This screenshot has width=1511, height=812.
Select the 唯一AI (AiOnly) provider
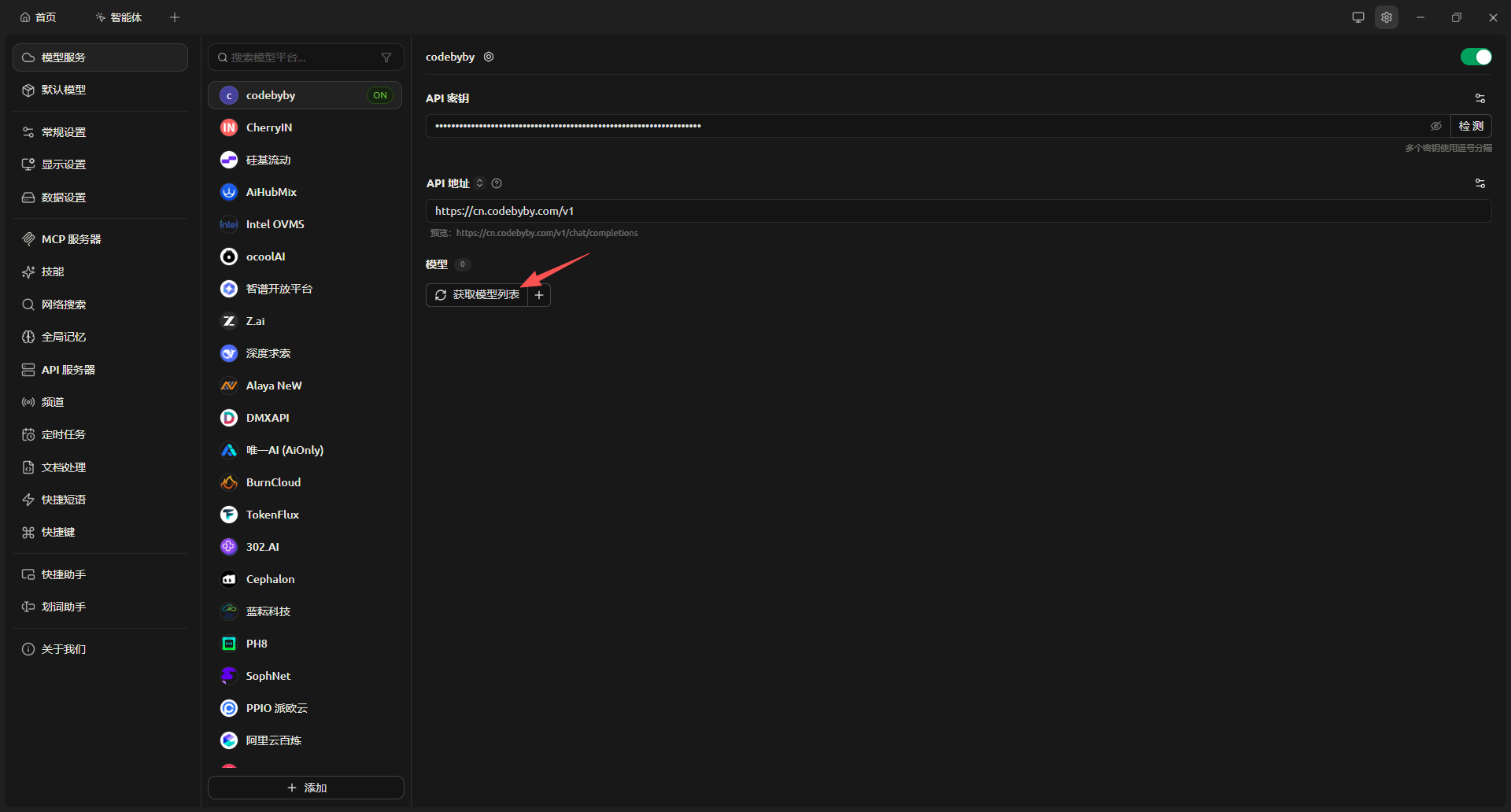[305, 450]
